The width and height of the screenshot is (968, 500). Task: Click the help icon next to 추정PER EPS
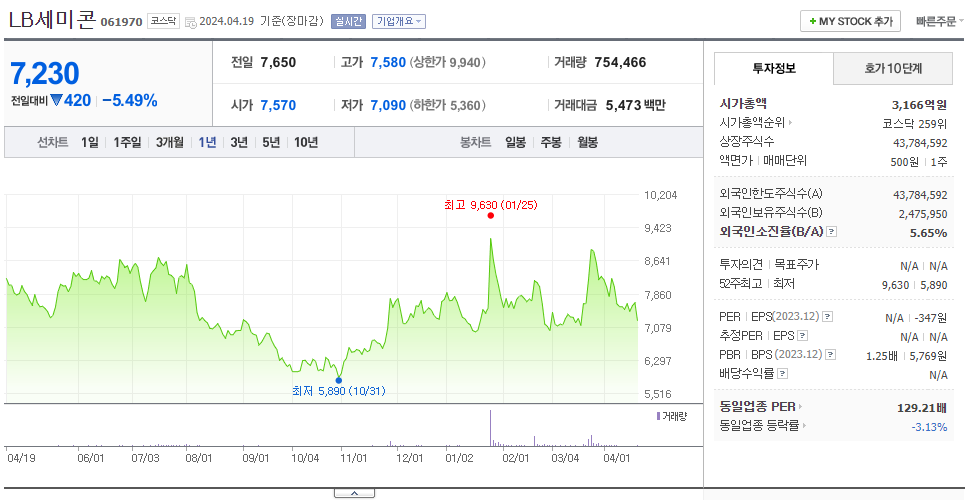point(802,336)
